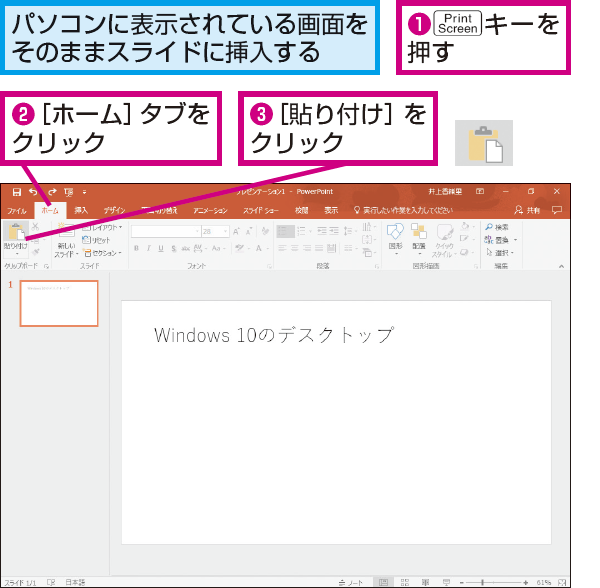Click the 61% zoom level button
Screen dimensions: 600x588
543,582
